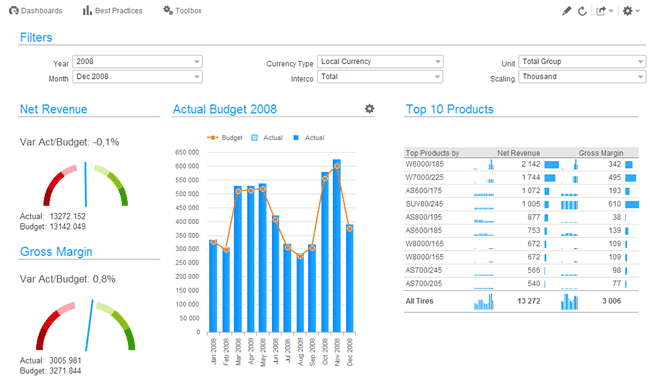Click the Net Revenue heading link
Screen dimensions: 650x379
point(53,109)
